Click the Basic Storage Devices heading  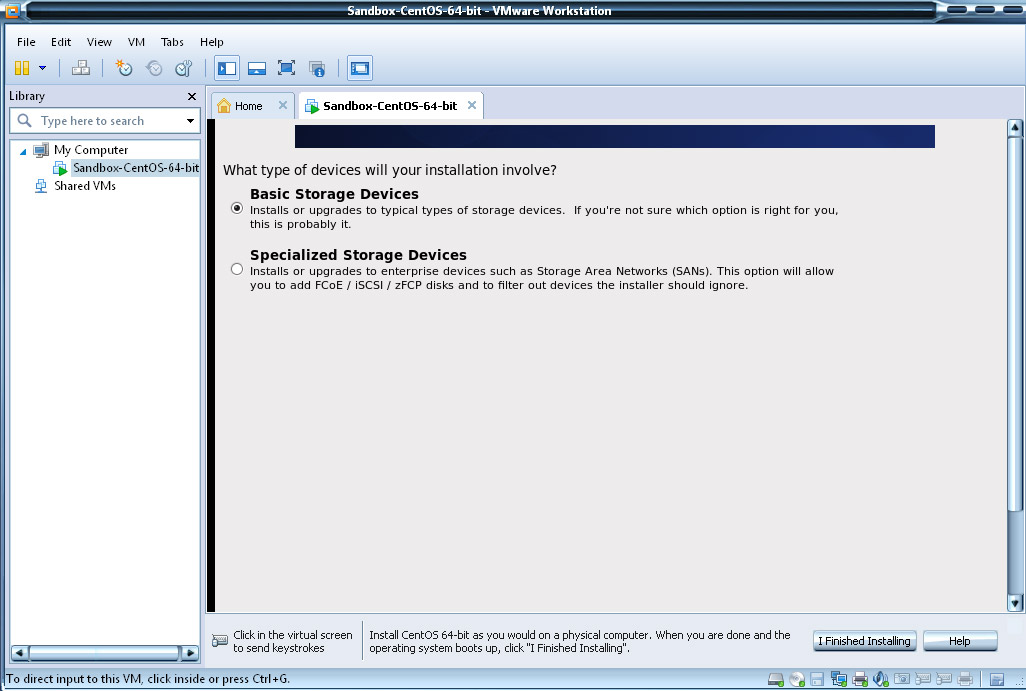coord(334,194)
